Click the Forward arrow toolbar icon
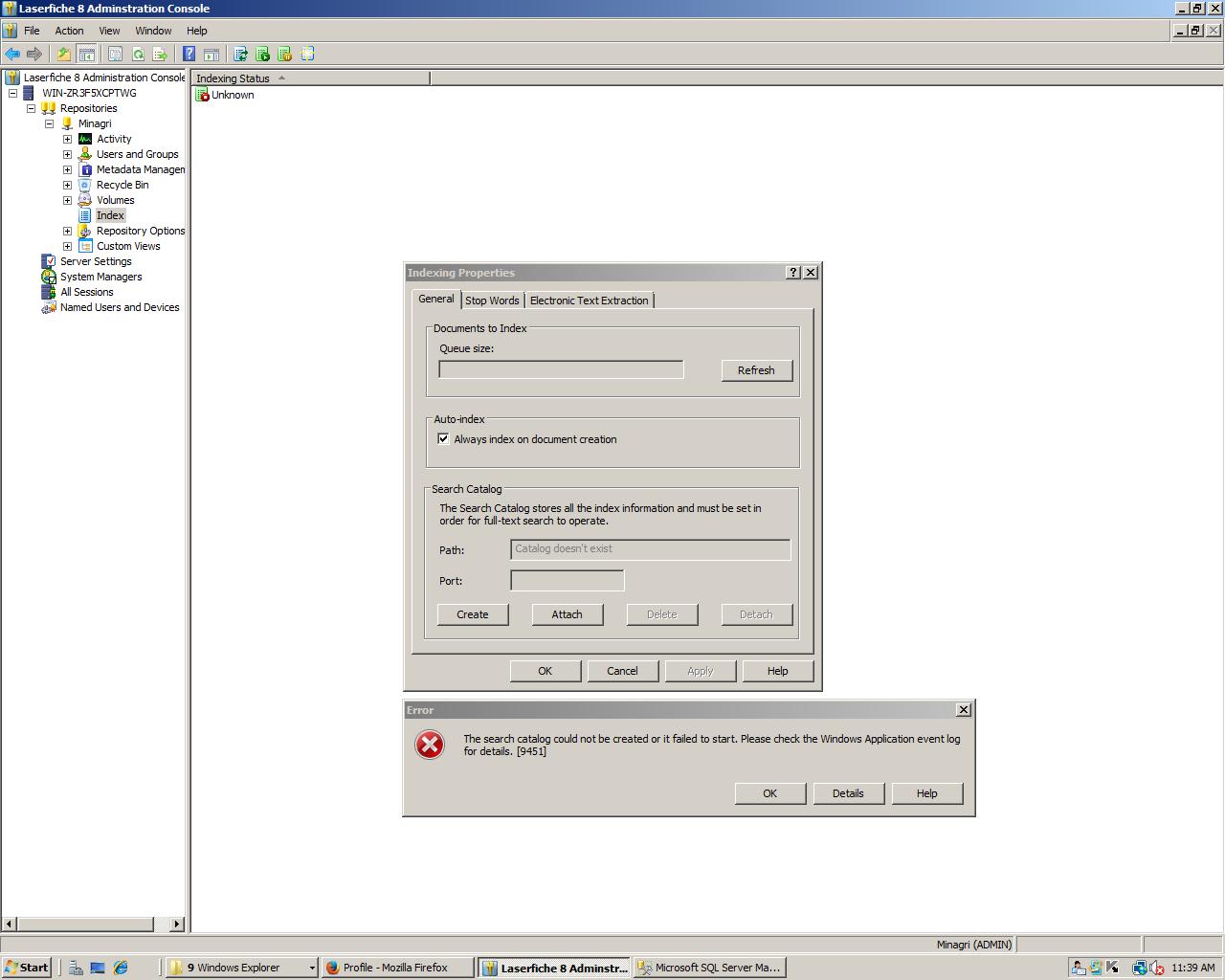 (x=34, y=55)
